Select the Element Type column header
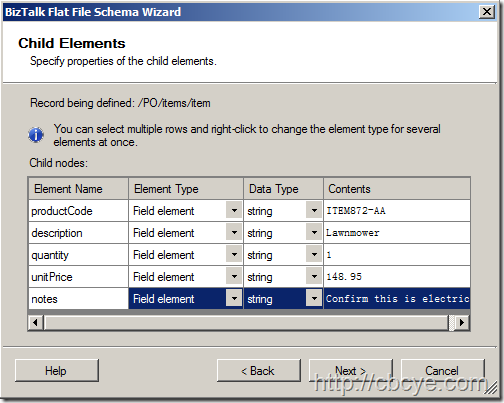 (x=186, y=189)
